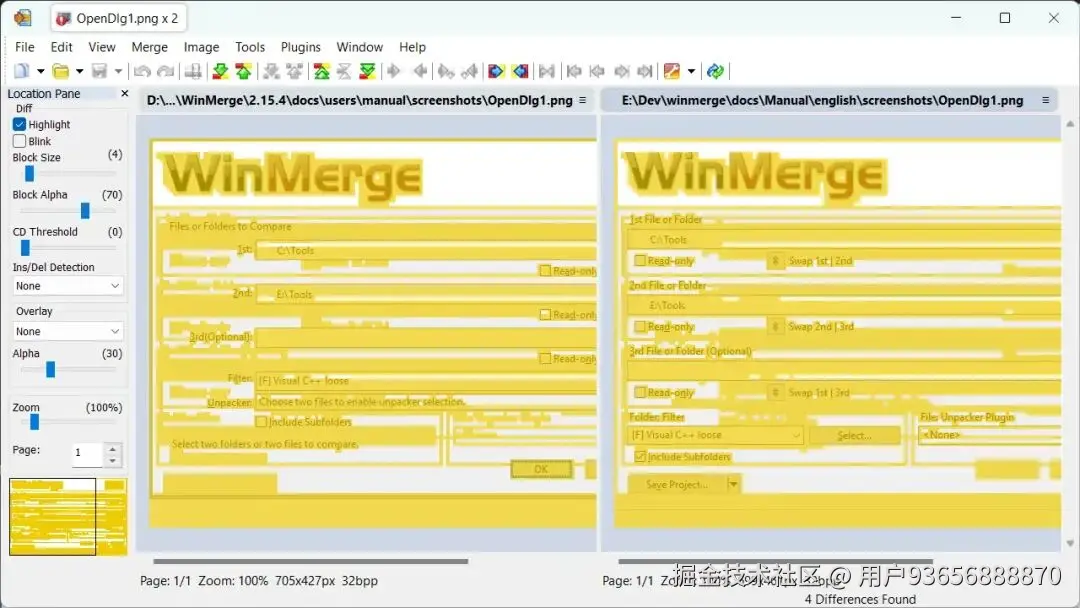
Task: Click the Auto Merge toolbar icon
Action: coord(546,71)
